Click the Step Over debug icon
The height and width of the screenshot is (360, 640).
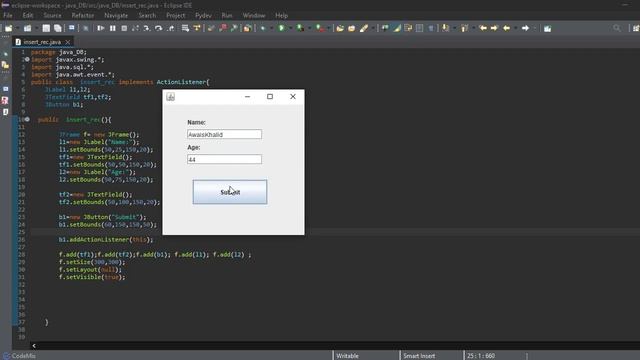click(x=158, y=28)
